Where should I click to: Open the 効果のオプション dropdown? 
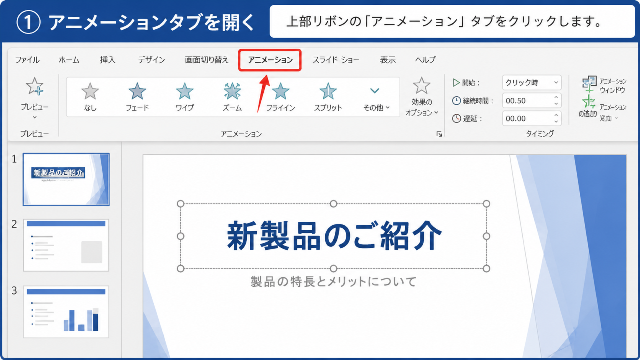[x=422, y=97]
